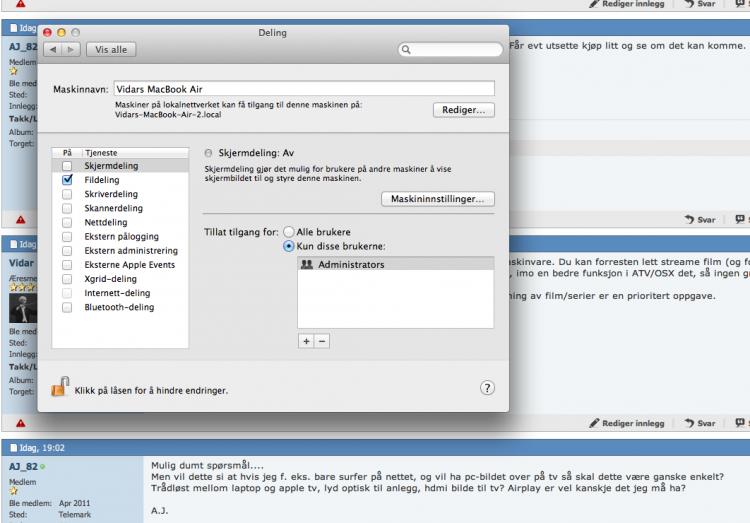Select the Alle brukere radio button
The width and height of the screenshot is (750, 523).
(288, 232)
